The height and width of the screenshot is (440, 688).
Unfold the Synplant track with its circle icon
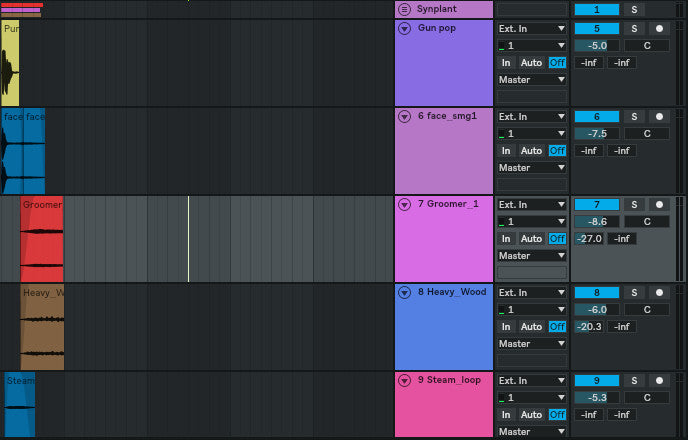[x=404, y=9]
